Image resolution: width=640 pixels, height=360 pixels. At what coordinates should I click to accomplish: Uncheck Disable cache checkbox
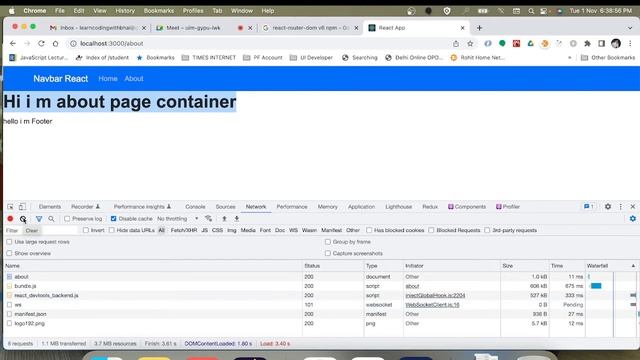point(113,219)
